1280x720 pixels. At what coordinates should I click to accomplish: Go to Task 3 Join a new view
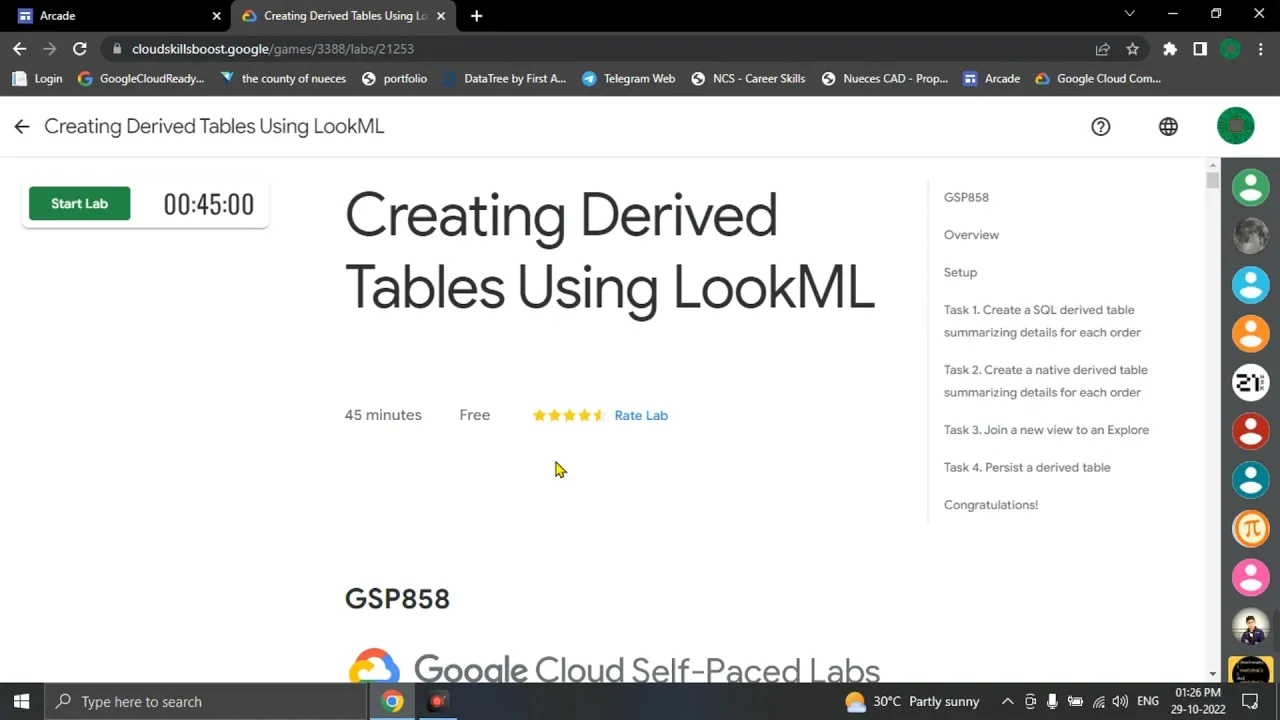point(1046,430)
